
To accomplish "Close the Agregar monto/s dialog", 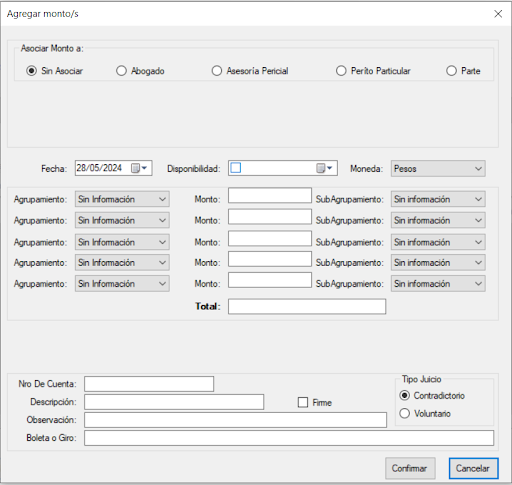I will pos(498,14).
